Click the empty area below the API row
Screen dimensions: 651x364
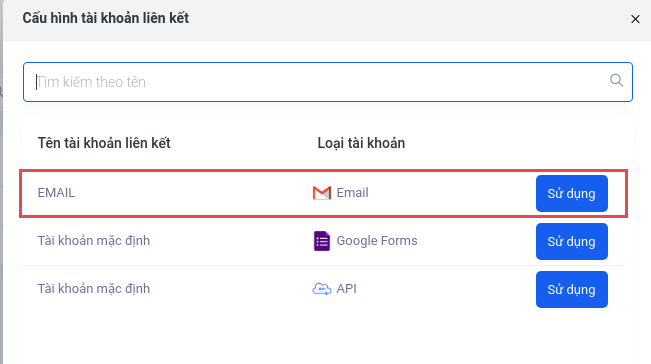328,336
